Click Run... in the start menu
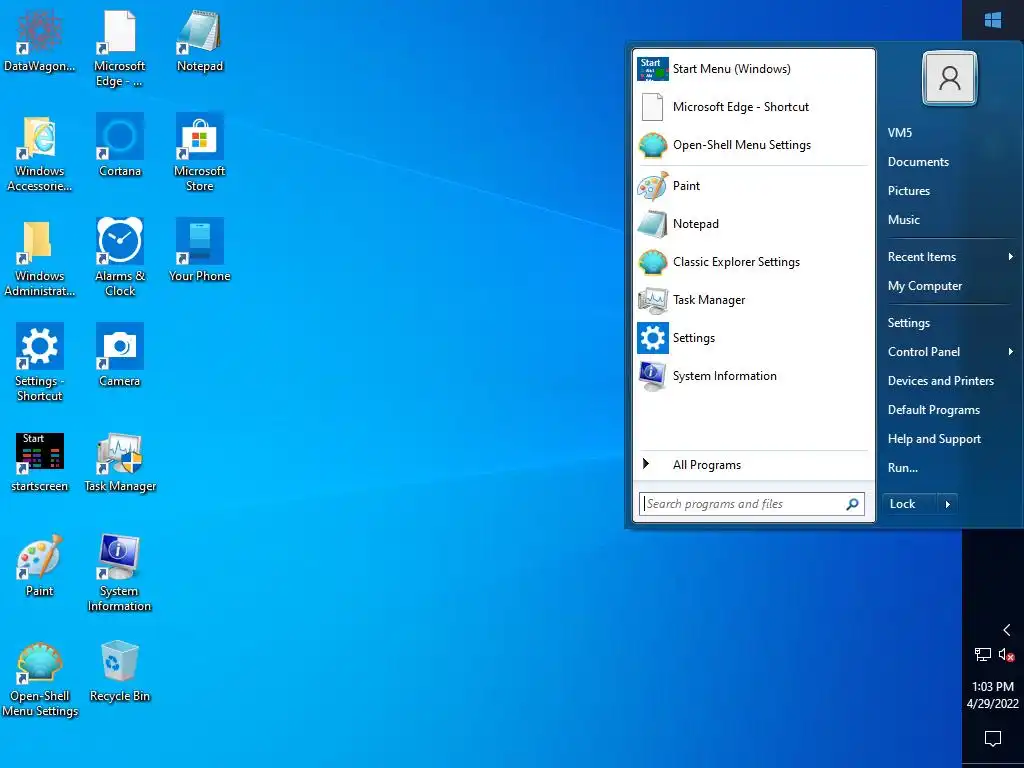The image size is (1024, 768). (903, 468)
